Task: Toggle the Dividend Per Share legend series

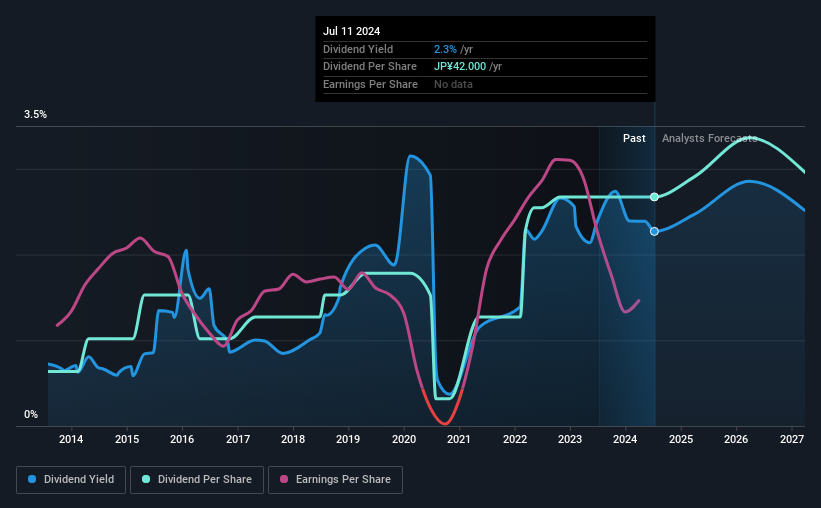Action: pyautogui.click(x=197, y=480)
